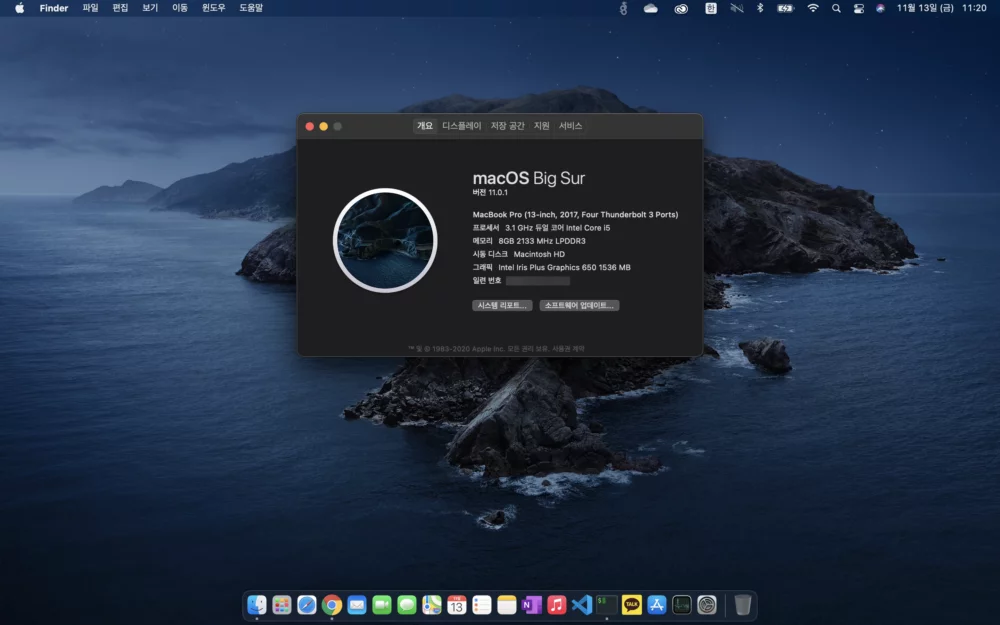Open the Wi-Fi status menu
Viewport: 1000px width, 625px height.
pos(812,8)
